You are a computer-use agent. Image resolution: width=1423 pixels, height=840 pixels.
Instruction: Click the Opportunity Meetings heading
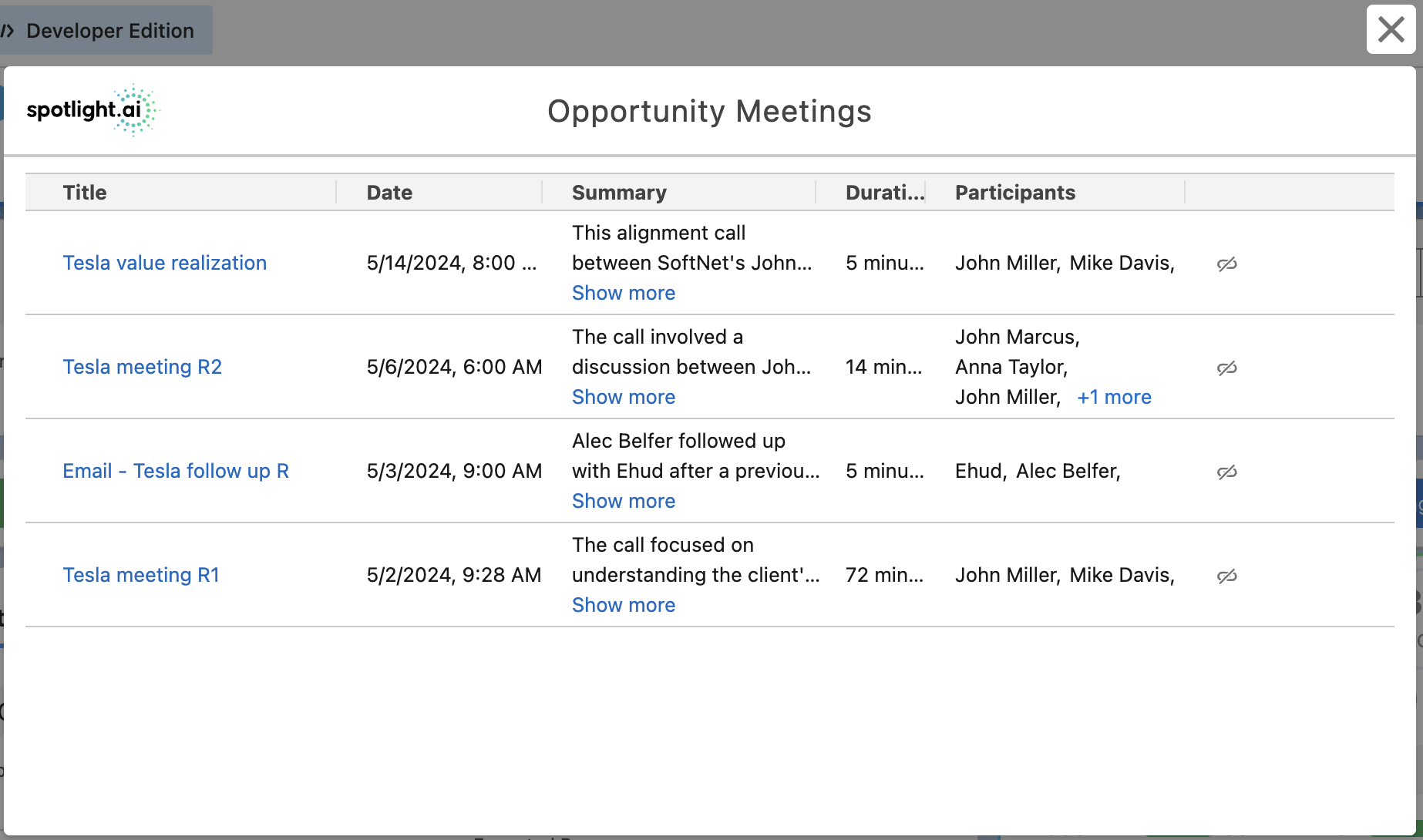[x=709, y=111]
